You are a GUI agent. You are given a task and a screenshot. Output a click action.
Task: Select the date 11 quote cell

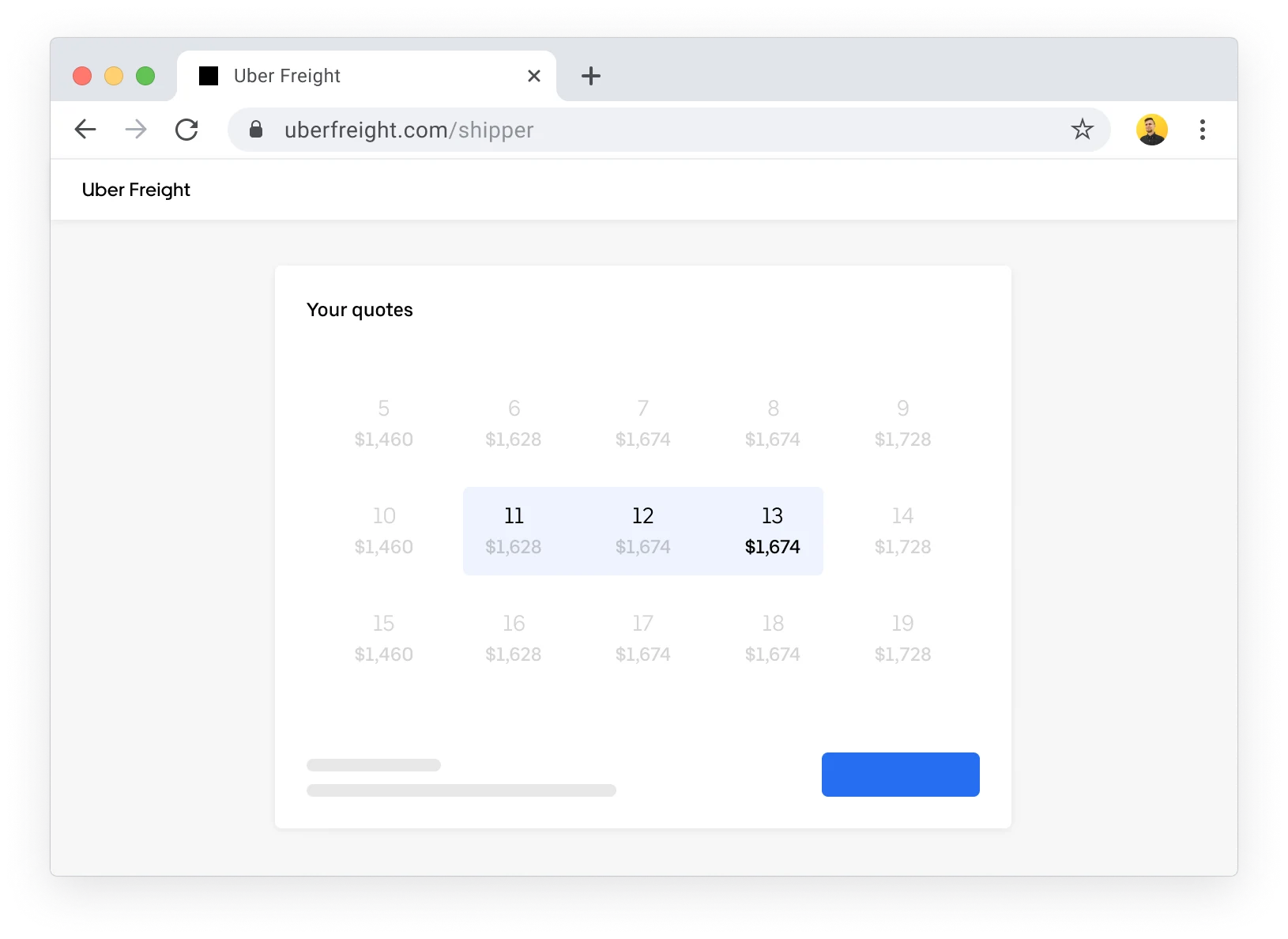point(514,530)
